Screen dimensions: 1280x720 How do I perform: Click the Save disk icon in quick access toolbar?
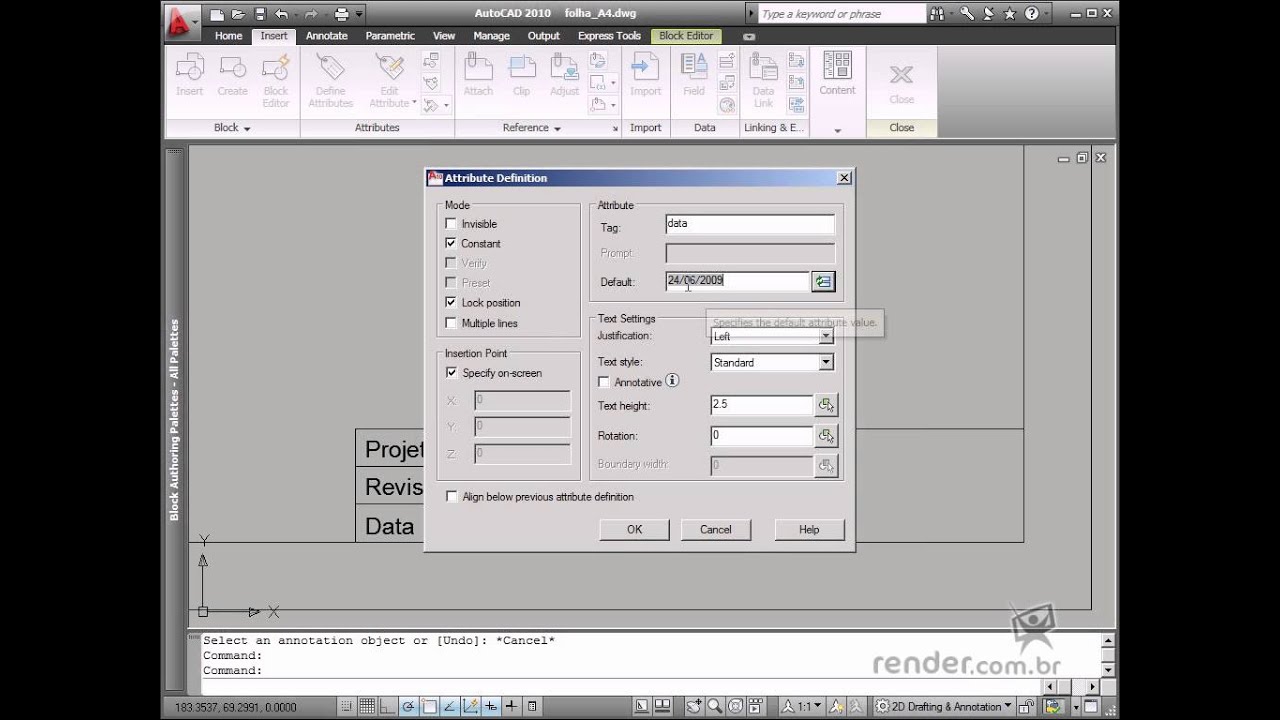260,14
